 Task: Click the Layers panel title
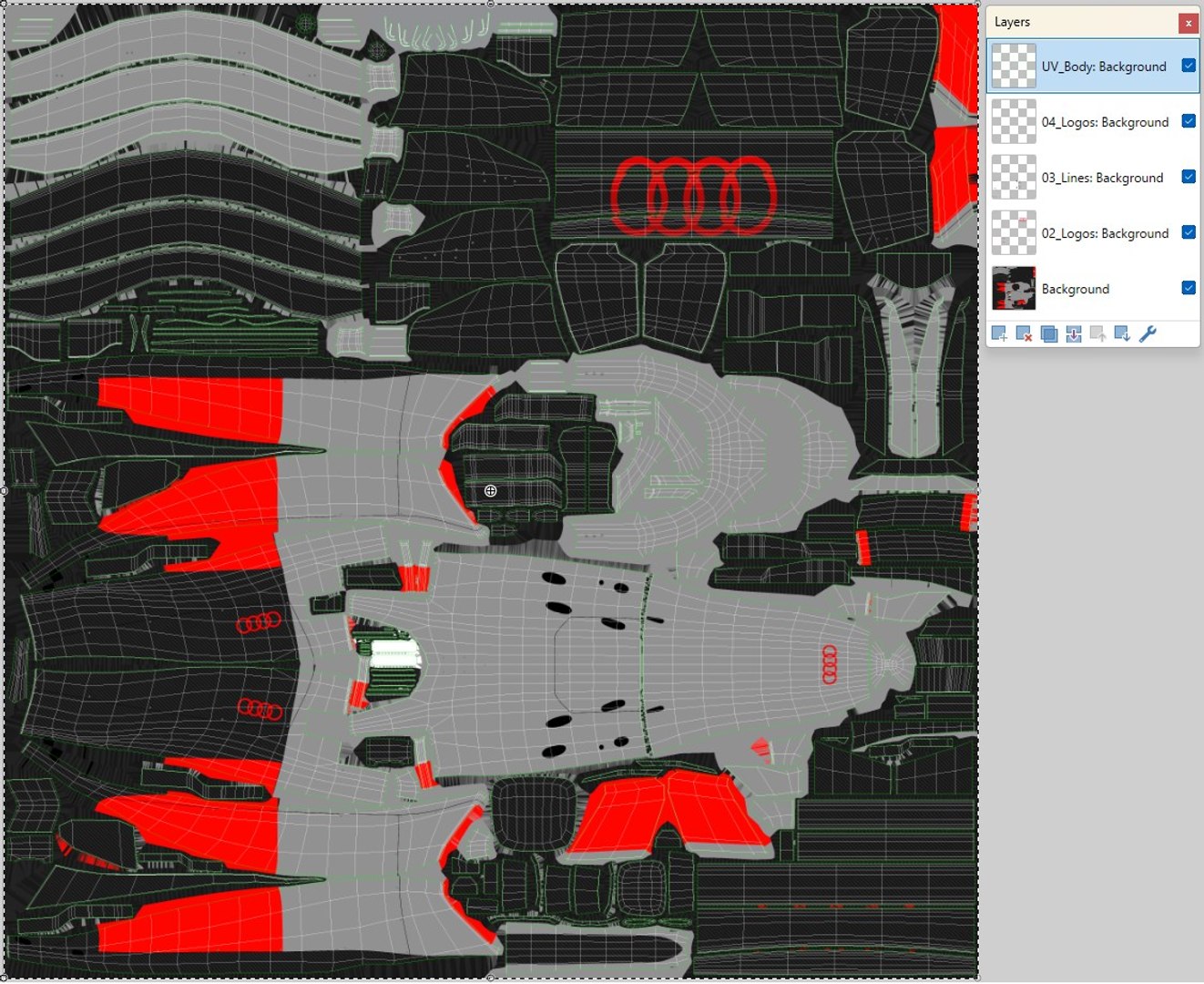click(1012, 22)
